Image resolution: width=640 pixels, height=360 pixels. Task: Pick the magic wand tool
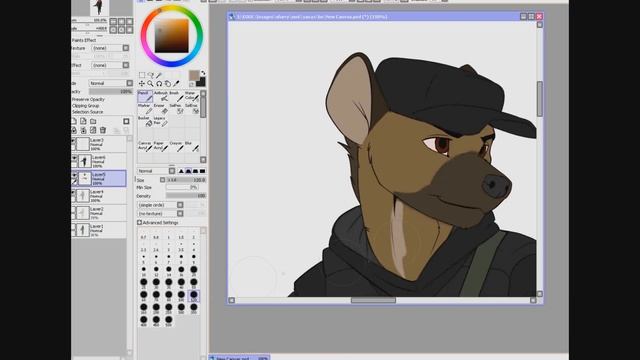[159, 75]
